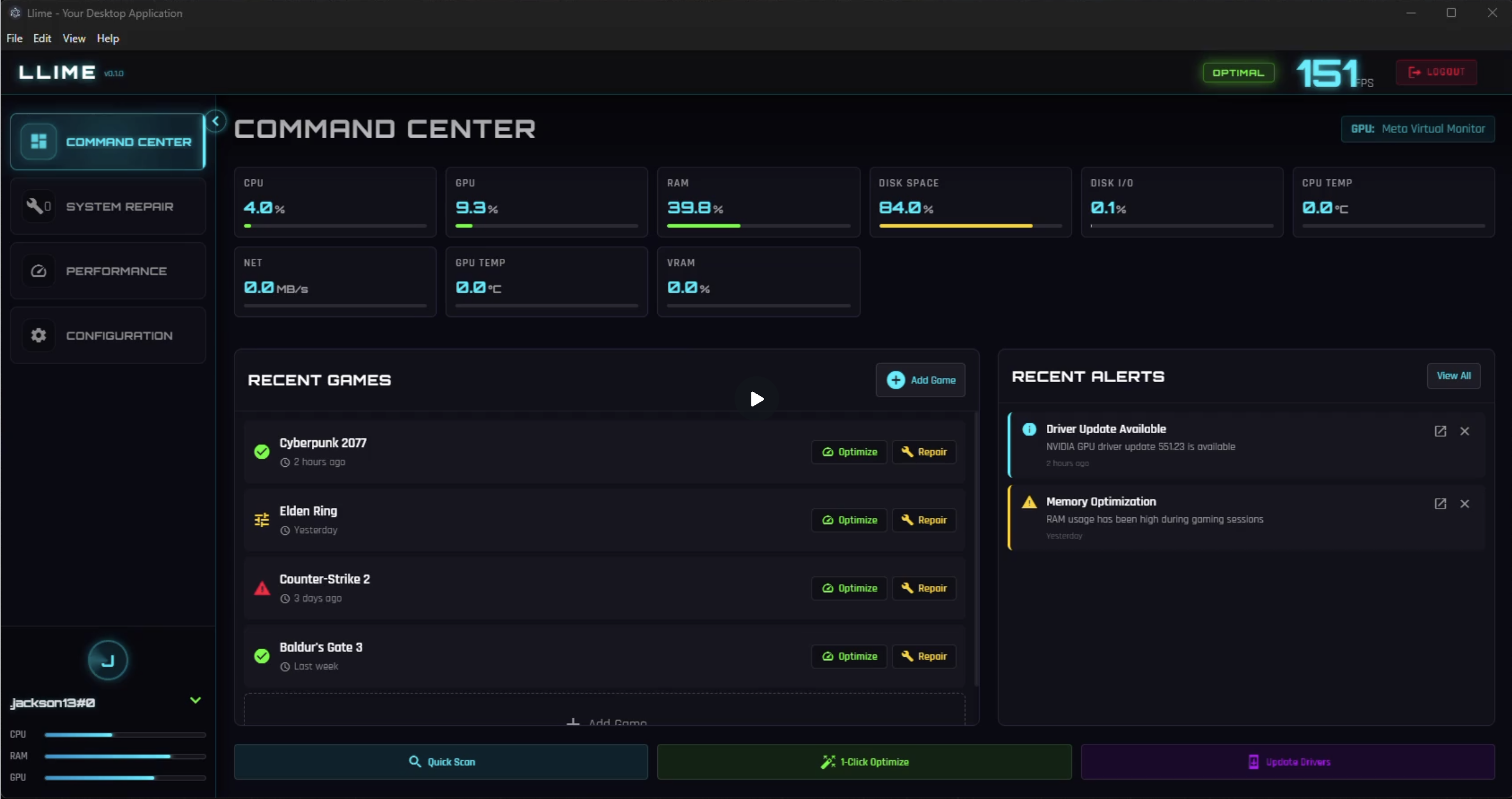Expand the jackson13#0 profile menu
This screenshot has width=1512, height=799.
click(x=196, y=700)
